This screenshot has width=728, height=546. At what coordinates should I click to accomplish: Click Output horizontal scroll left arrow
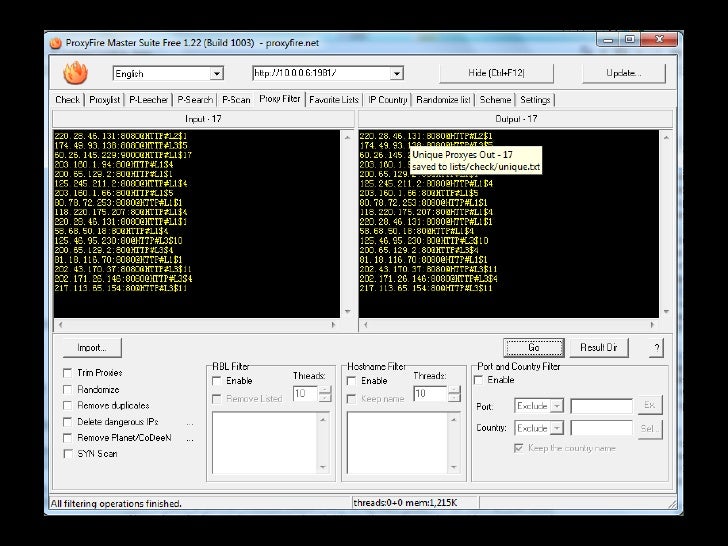pyautogui.click(x=366, y=325)
